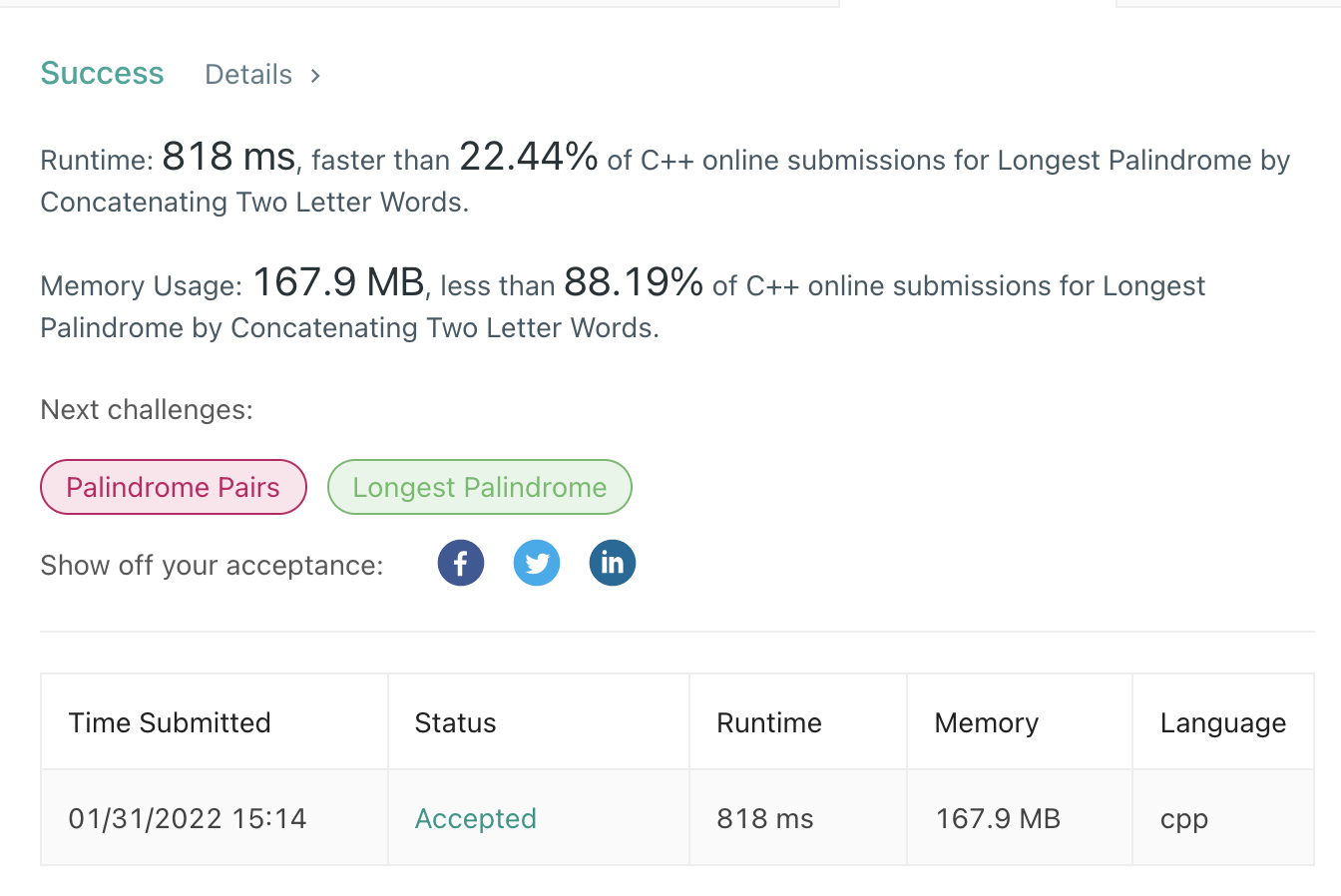Open the Details link
Image resolution: width=1341 pixels, height=896 pixels.
248,75
